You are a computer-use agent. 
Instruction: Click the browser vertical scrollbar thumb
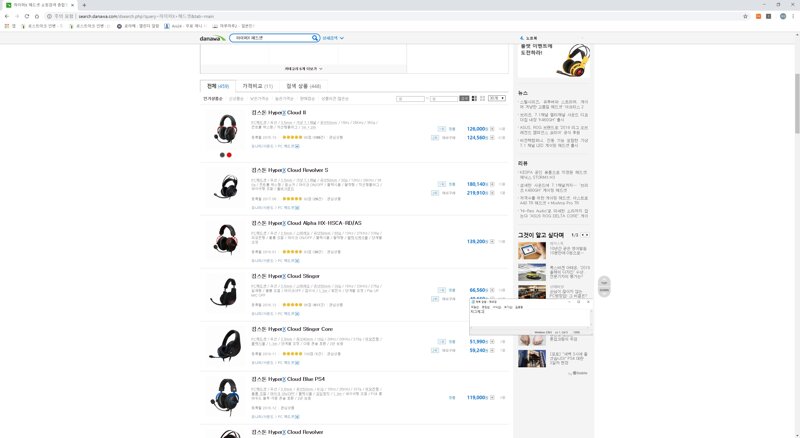(x=797, y=103)
